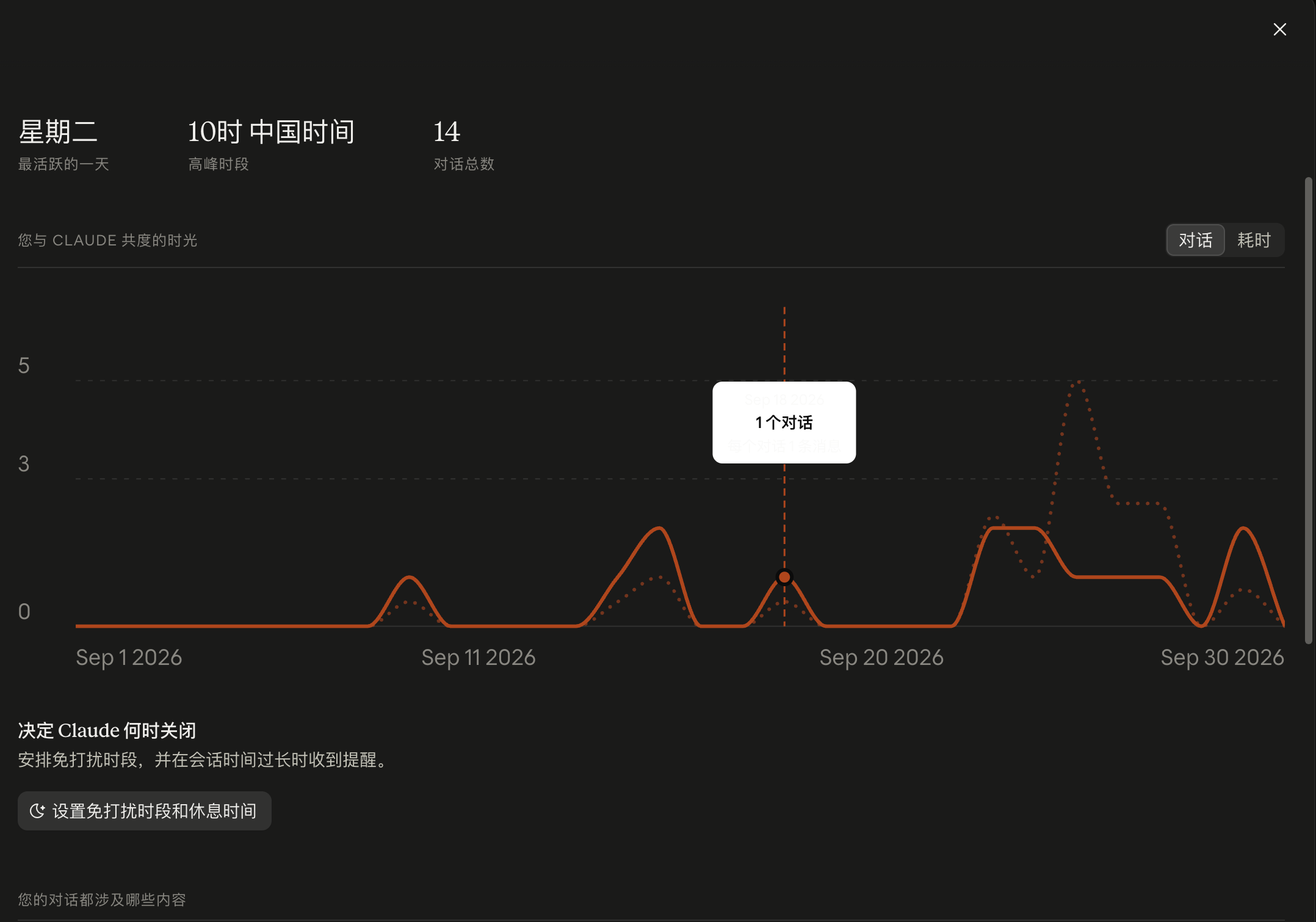The height and width of the screenshot is (922, 1316).
Task: Close the usage stats dialog
Action: coord(1279,29)
